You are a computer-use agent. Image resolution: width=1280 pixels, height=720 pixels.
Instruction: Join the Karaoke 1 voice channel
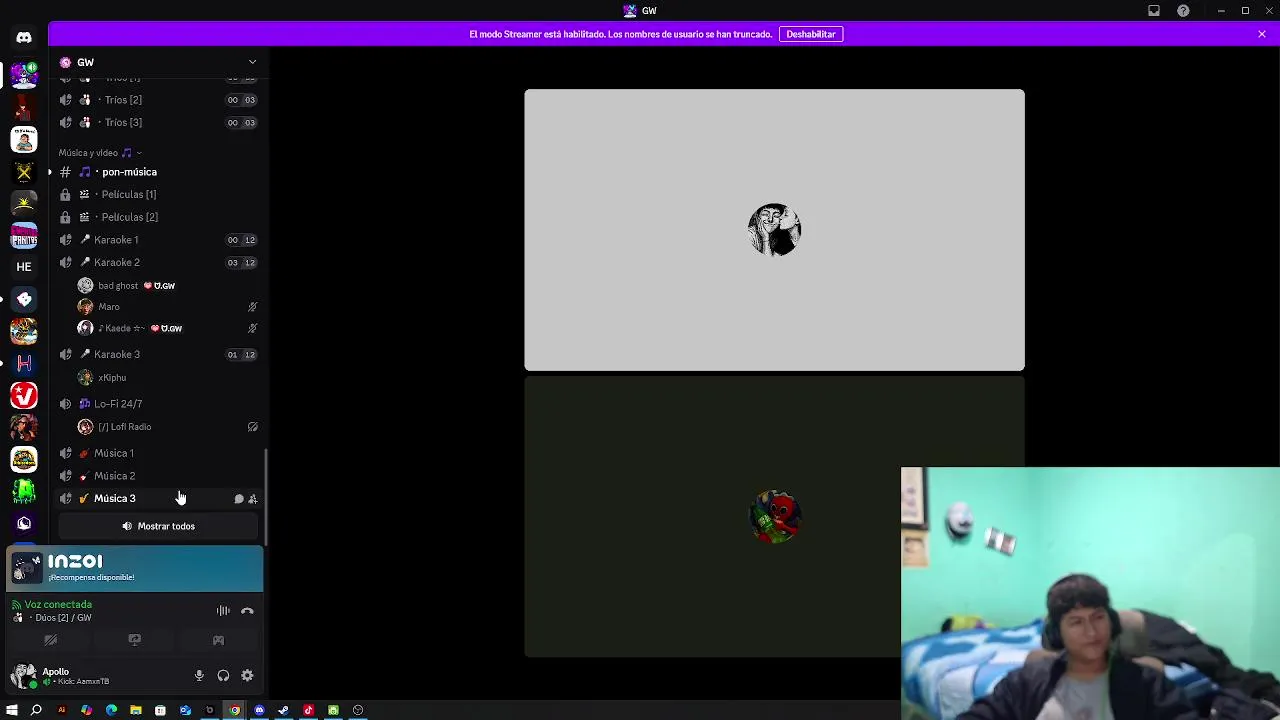click(x=156, y=240)
